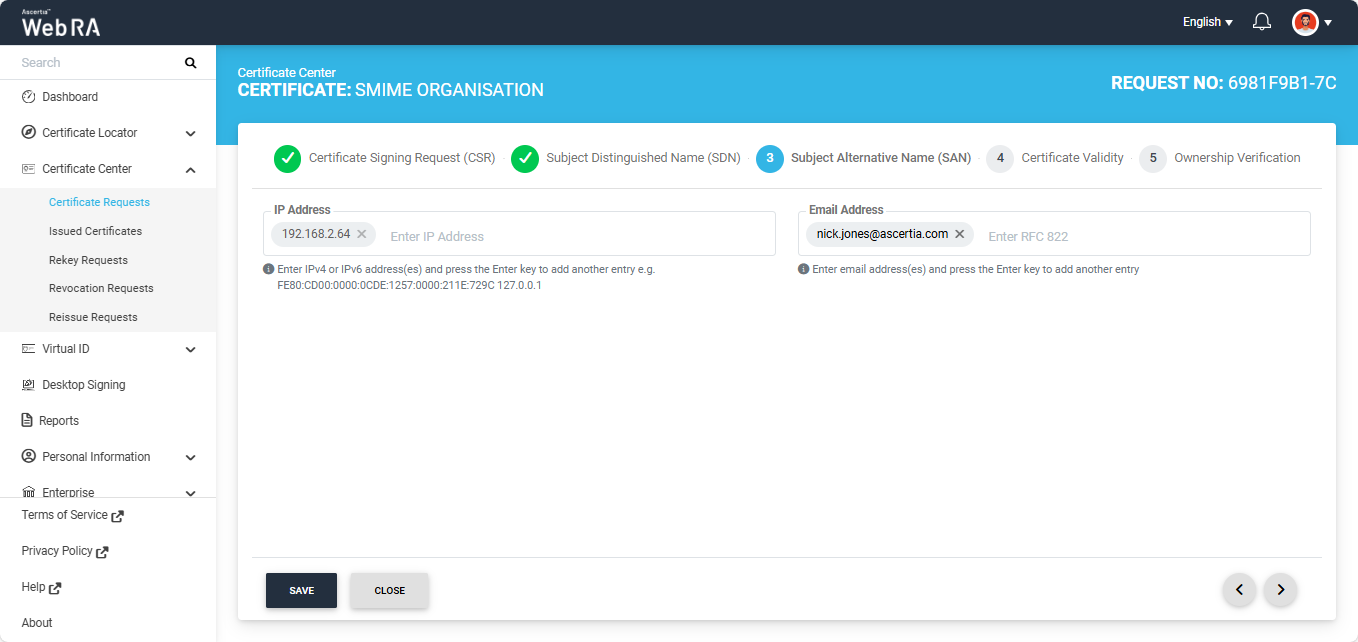Screen dimensions: 1358x642
Task: Open Issued Certificates in sidebar
Action: [95, 231]
